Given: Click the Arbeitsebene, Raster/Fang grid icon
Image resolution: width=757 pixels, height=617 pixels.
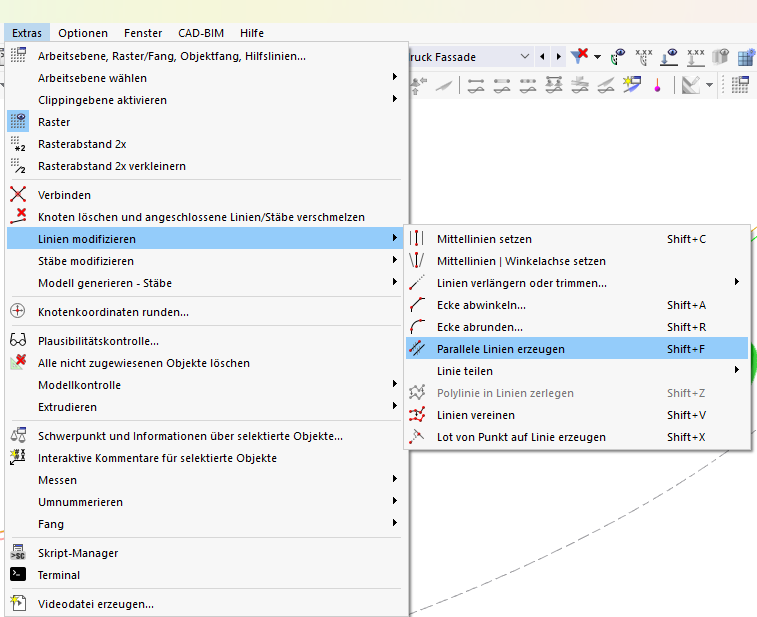Looking at the screenshot, I should coord(18,55).
